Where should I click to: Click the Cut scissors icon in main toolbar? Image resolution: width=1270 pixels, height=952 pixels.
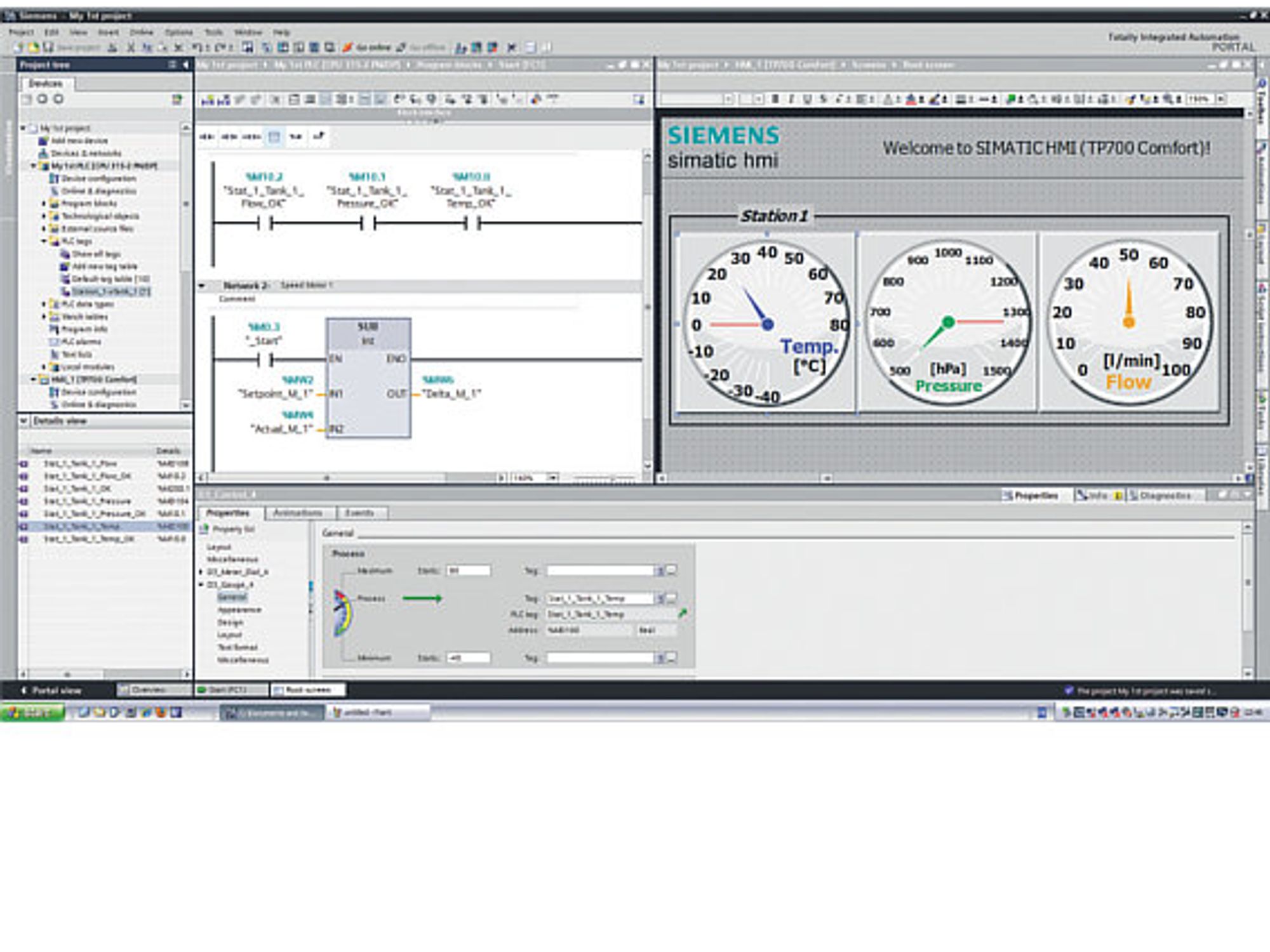point(130,47)
